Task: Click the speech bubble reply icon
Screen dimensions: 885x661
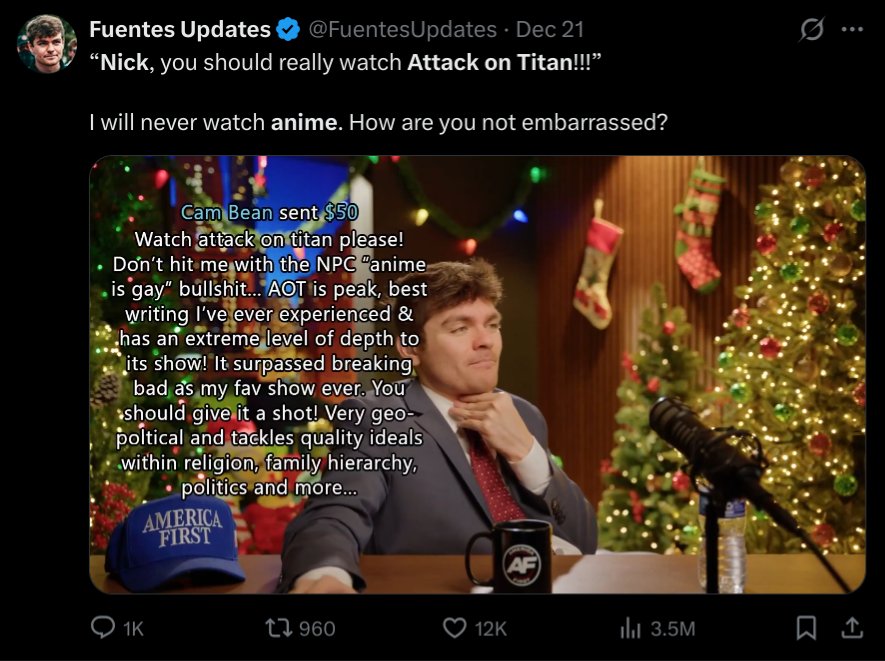Action: [x=103, y=628]
